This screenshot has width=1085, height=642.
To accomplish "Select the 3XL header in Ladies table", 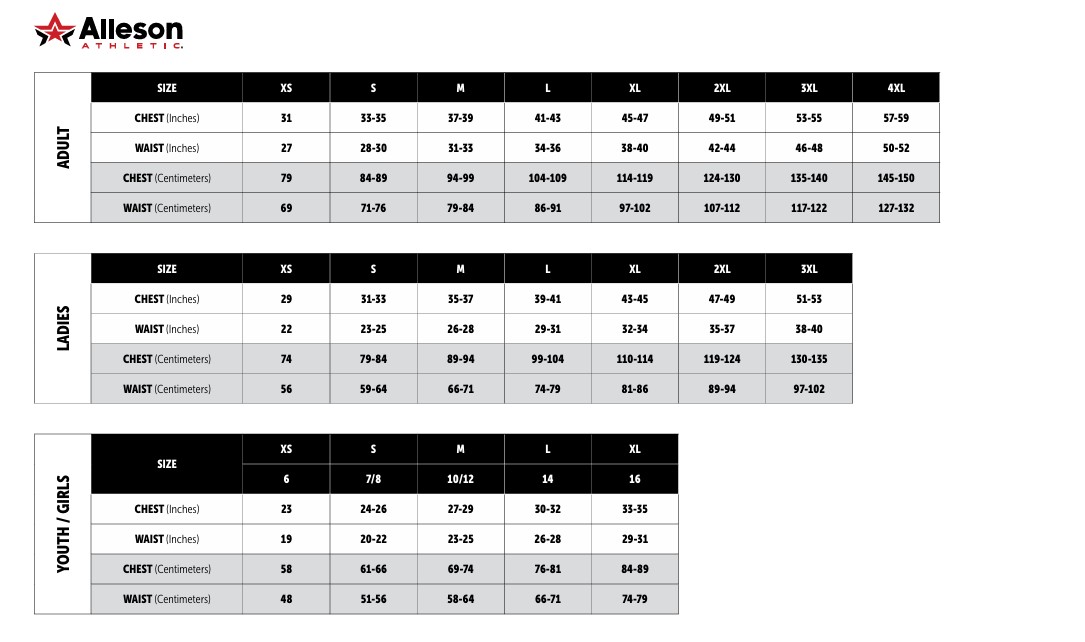I will tap(809, 269).
